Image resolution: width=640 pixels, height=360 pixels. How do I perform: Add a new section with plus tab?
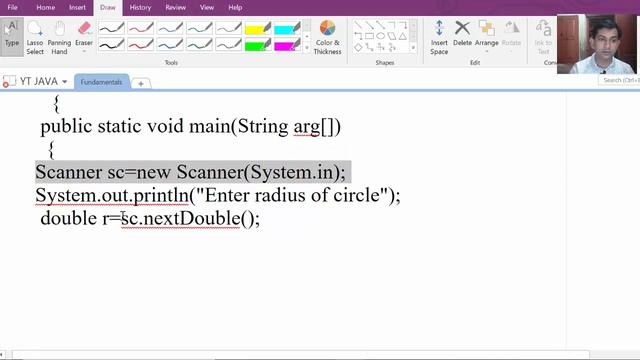(x=141, y=83)
